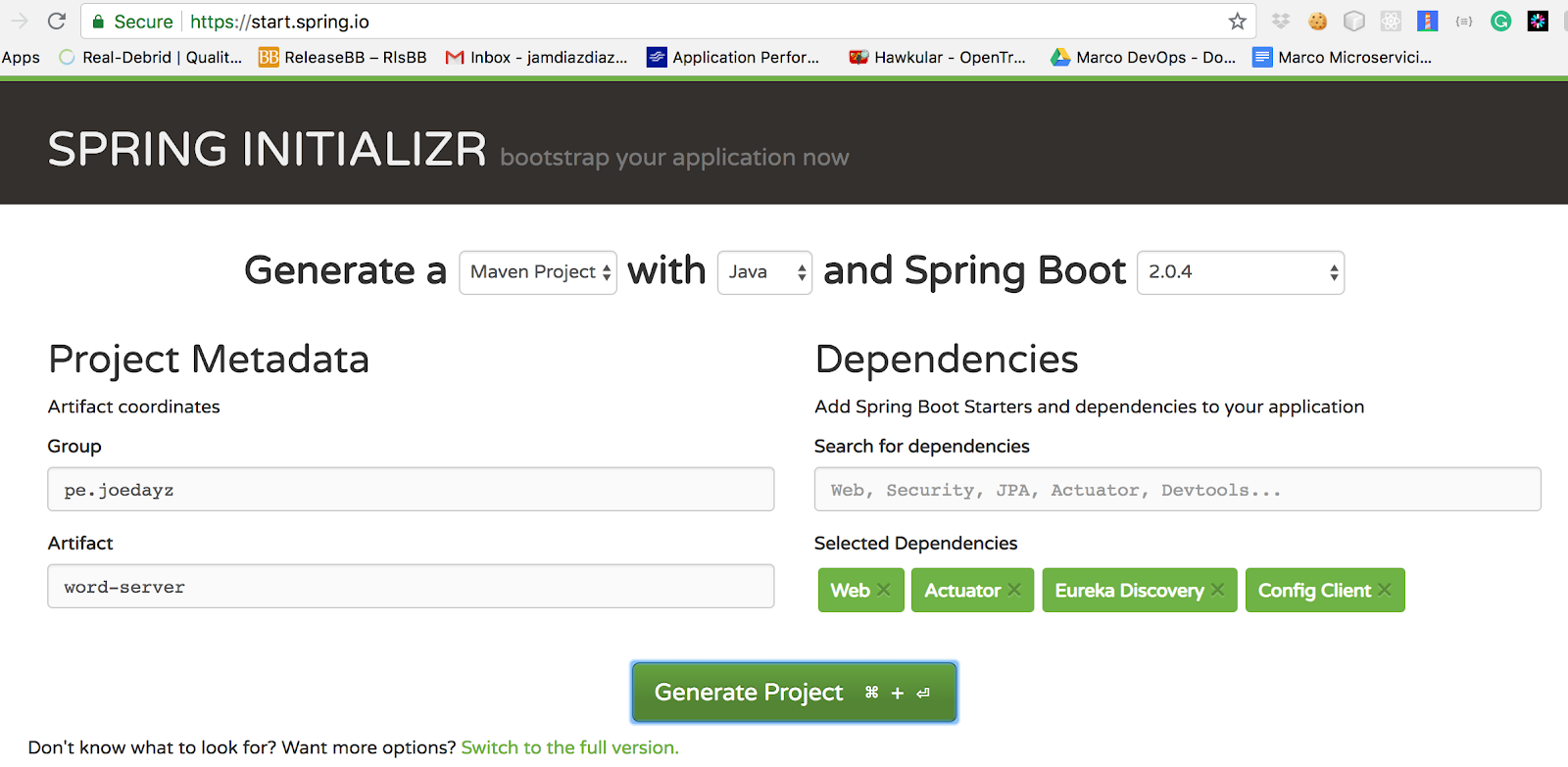The image size is (1568, 767).
Task: Open the Spring Boot 2.0.4 version dropdown
Action: click(x=1241, y=272)
